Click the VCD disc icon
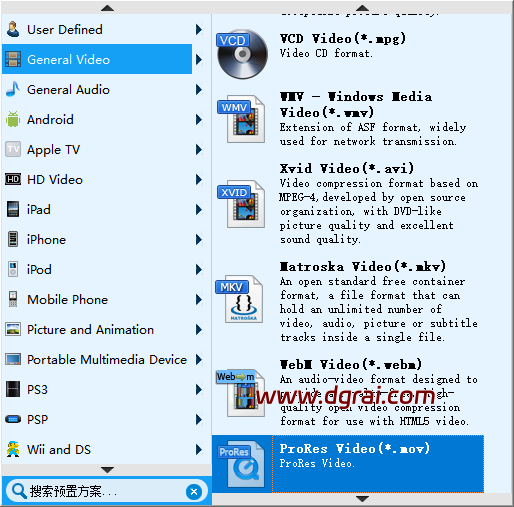The height and width of the screenshot is (507, 514). [x=242, y=54]
